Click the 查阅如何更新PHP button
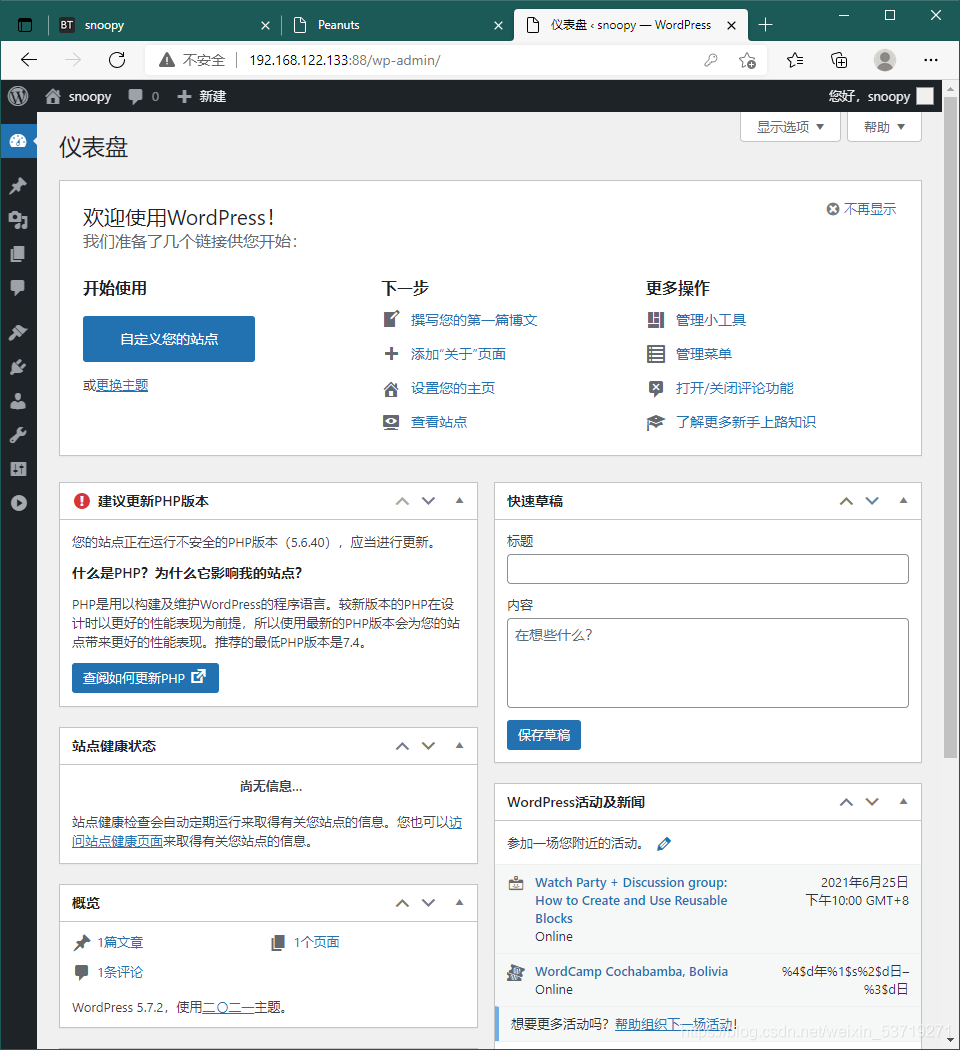The width and height of the screenshot is (960, 1050). [x=145, y=678]
